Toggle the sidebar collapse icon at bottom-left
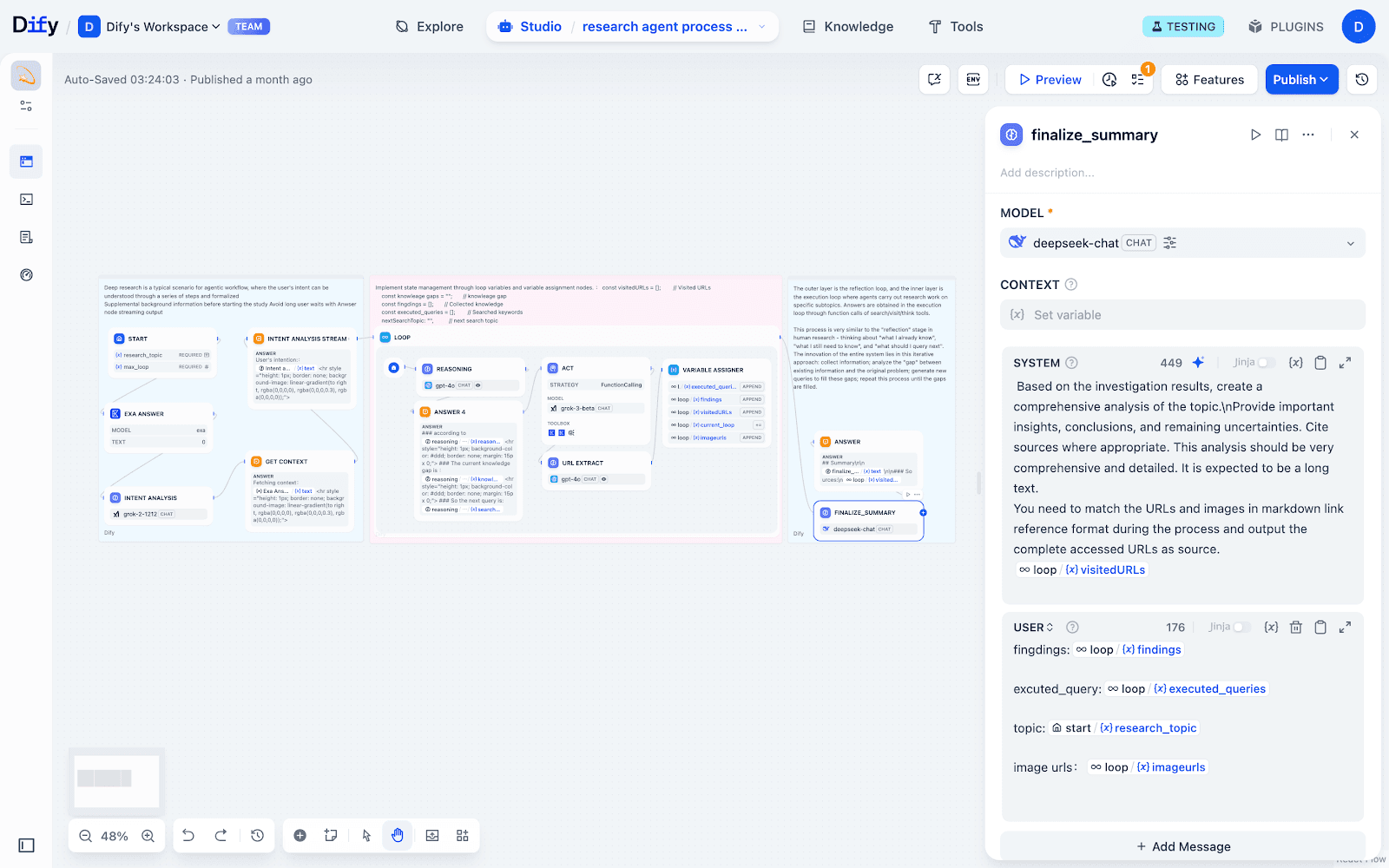1389x868 pixels. (x=26, y=845)
